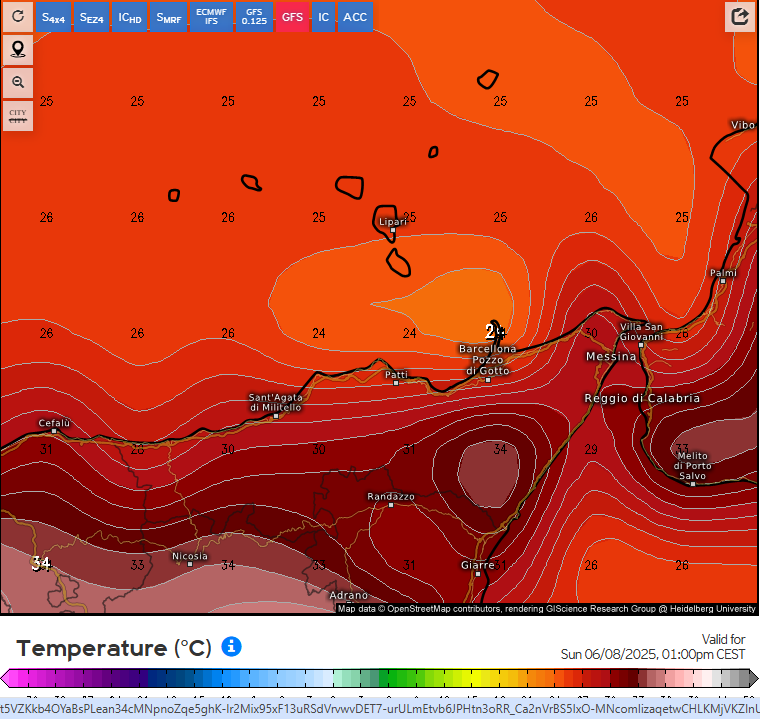Click the Lipari island marker
This screenshot has width=760, height=719.
(x=393, y=229)
